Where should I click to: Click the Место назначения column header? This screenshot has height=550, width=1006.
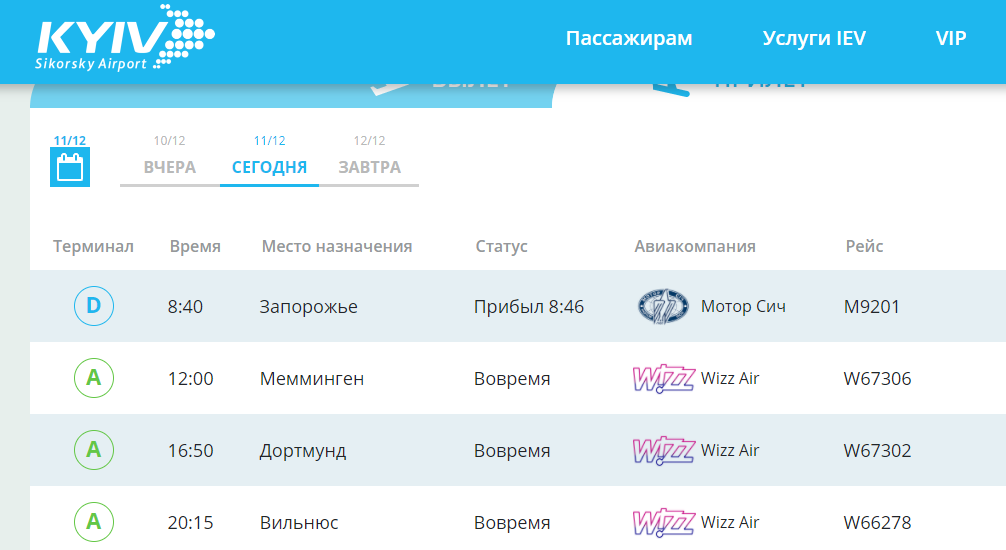(337, 246)
